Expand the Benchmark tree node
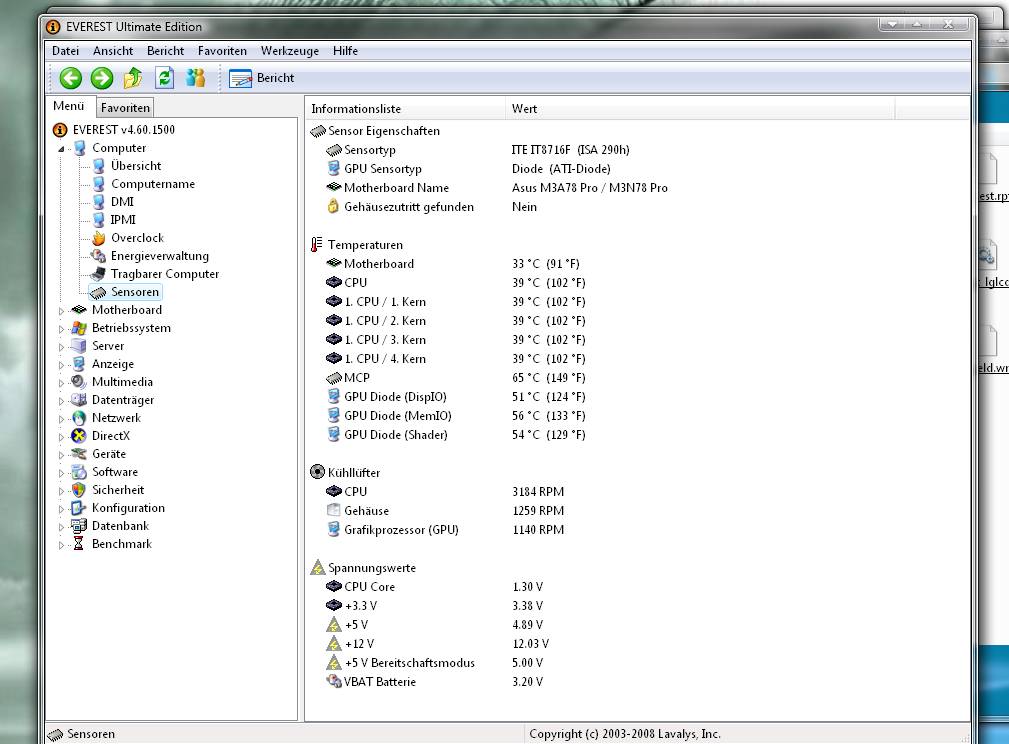 (62, 545)
